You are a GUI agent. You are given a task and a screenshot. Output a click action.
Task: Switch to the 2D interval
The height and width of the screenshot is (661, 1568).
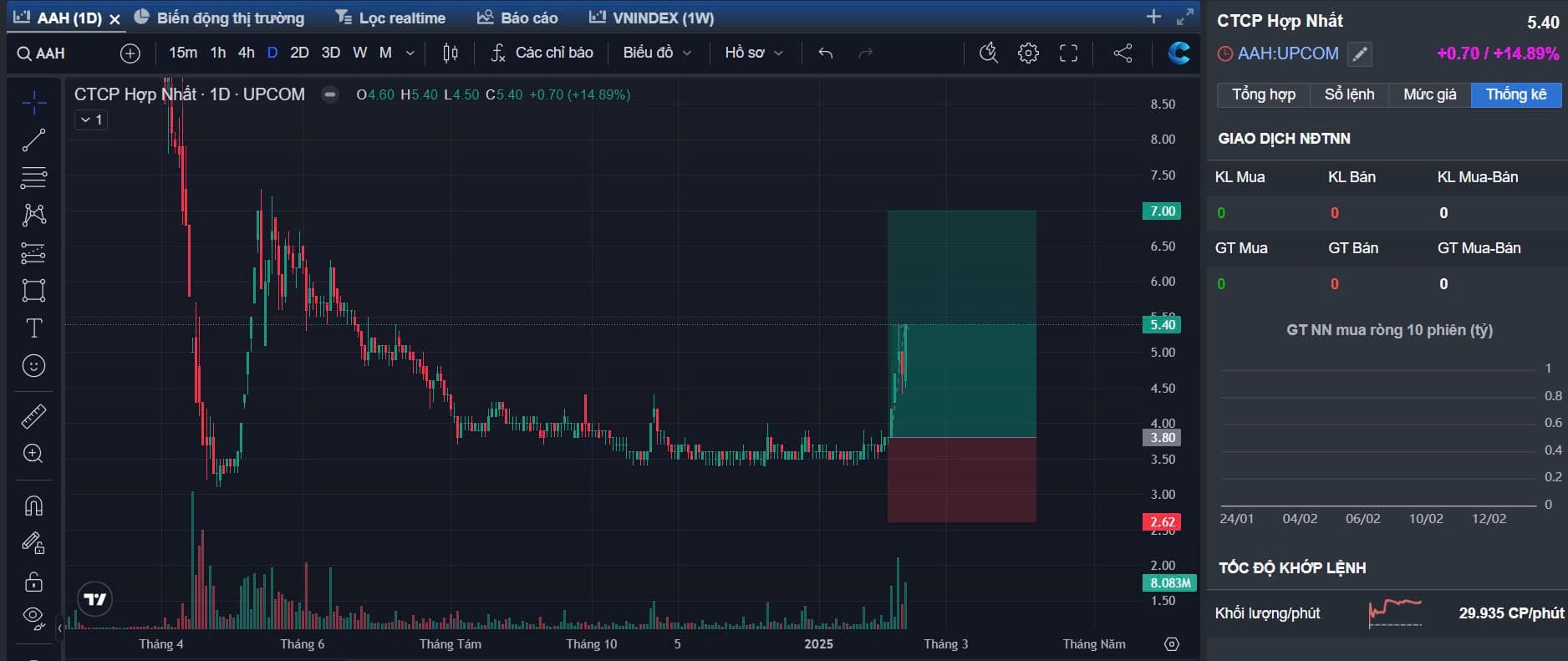[x=299, y=53]
